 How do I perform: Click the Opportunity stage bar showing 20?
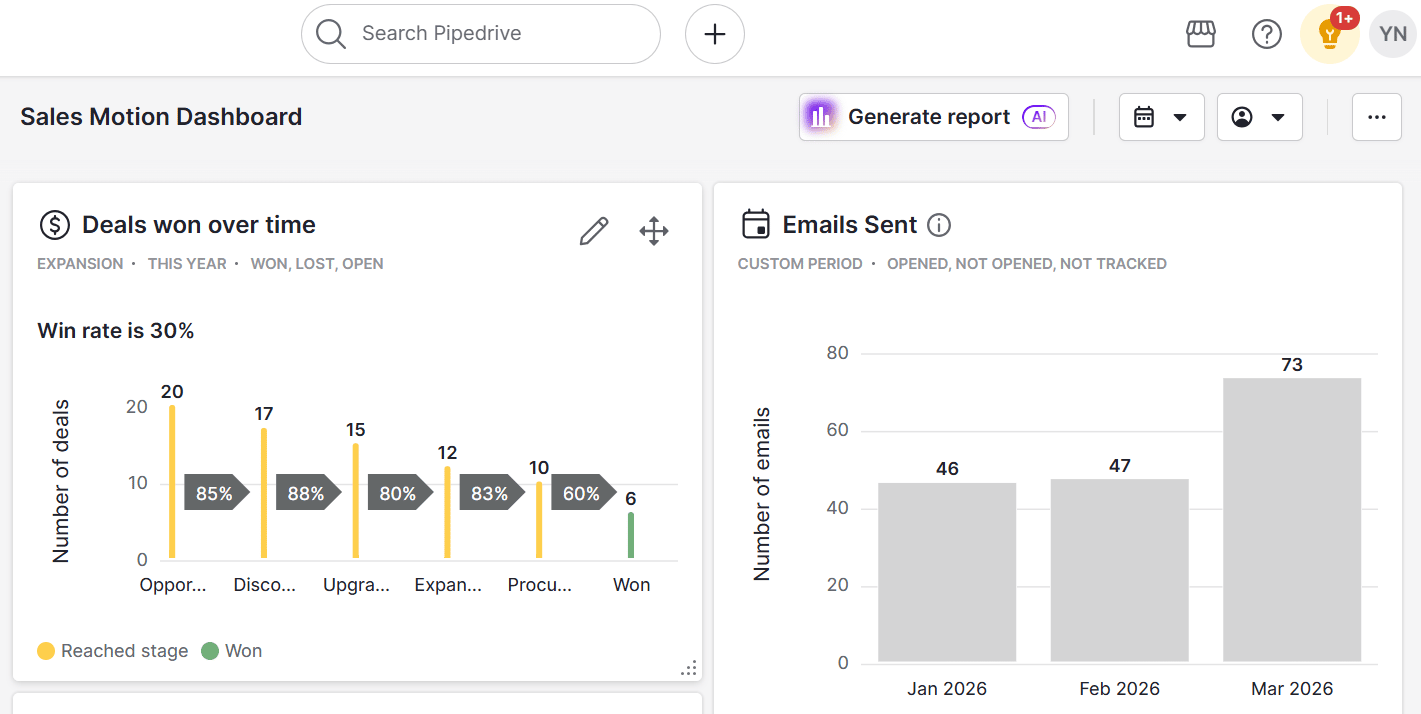point(172,482)
